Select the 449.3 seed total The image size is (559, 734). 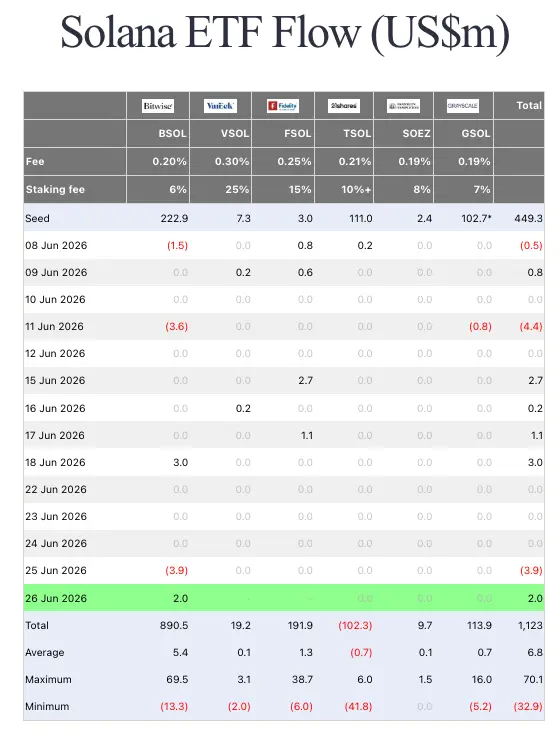(x=529, y=218)
